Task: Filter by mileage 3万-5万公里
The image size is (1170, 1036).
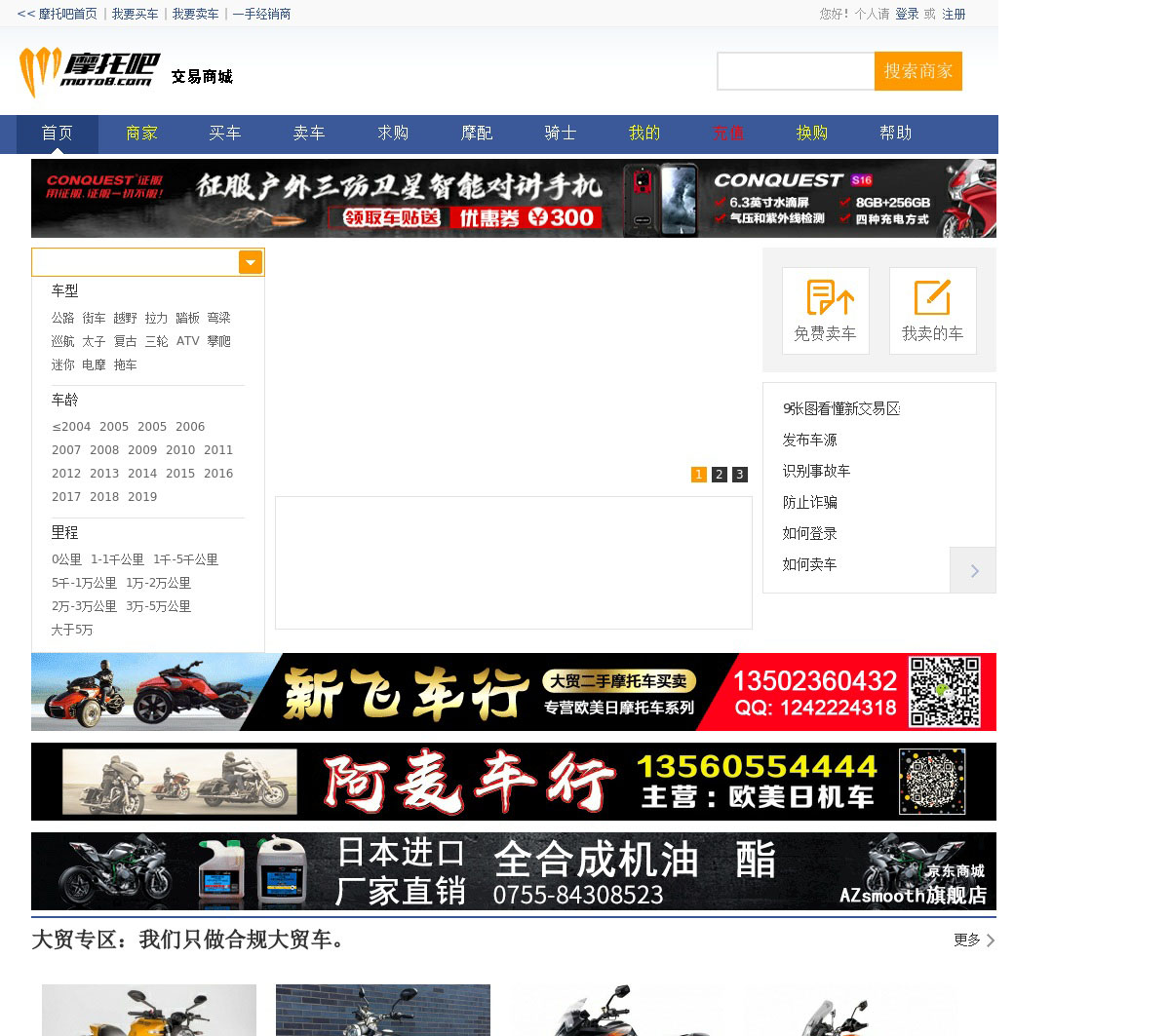Action: 158,606
